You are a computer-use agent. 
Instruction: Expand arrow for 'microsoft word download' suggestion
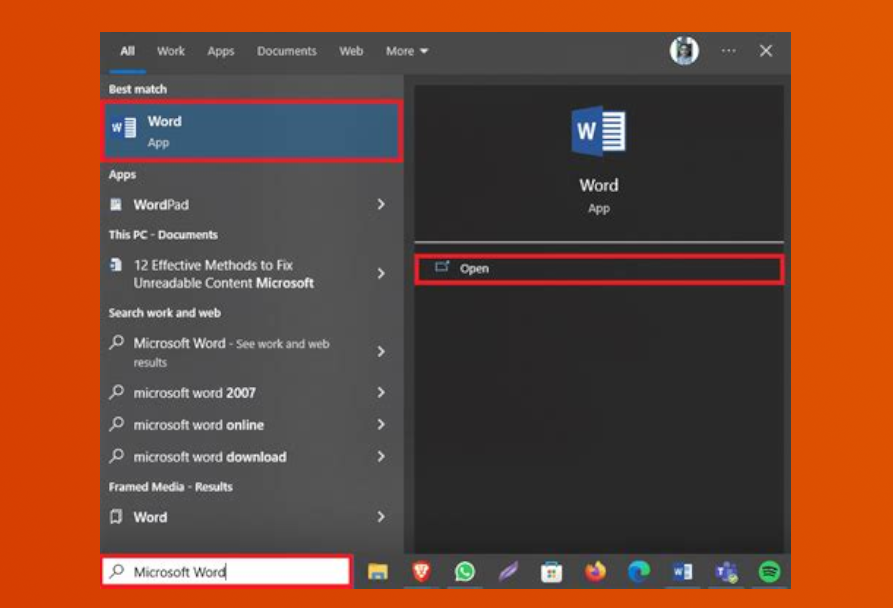[x=381, y=457]
